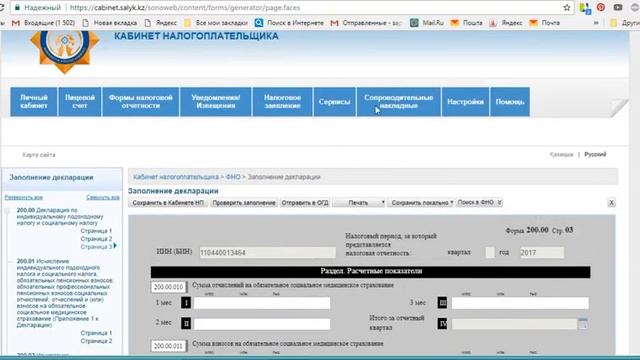Click 'Развернуть все' link
640x360 pixels.
pos(24,197)
